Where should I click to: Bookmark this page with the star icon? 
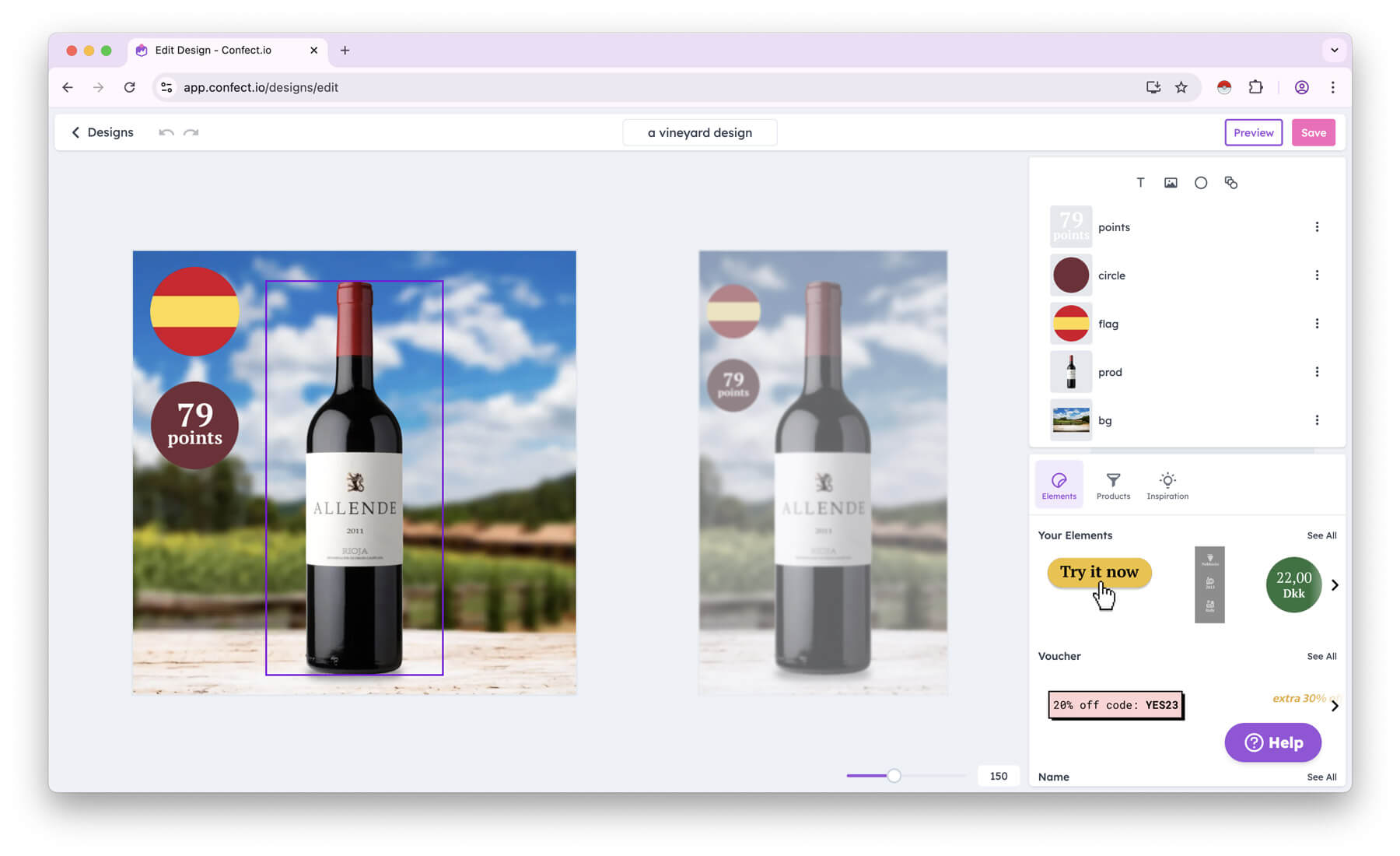(x=1181, y=87)
